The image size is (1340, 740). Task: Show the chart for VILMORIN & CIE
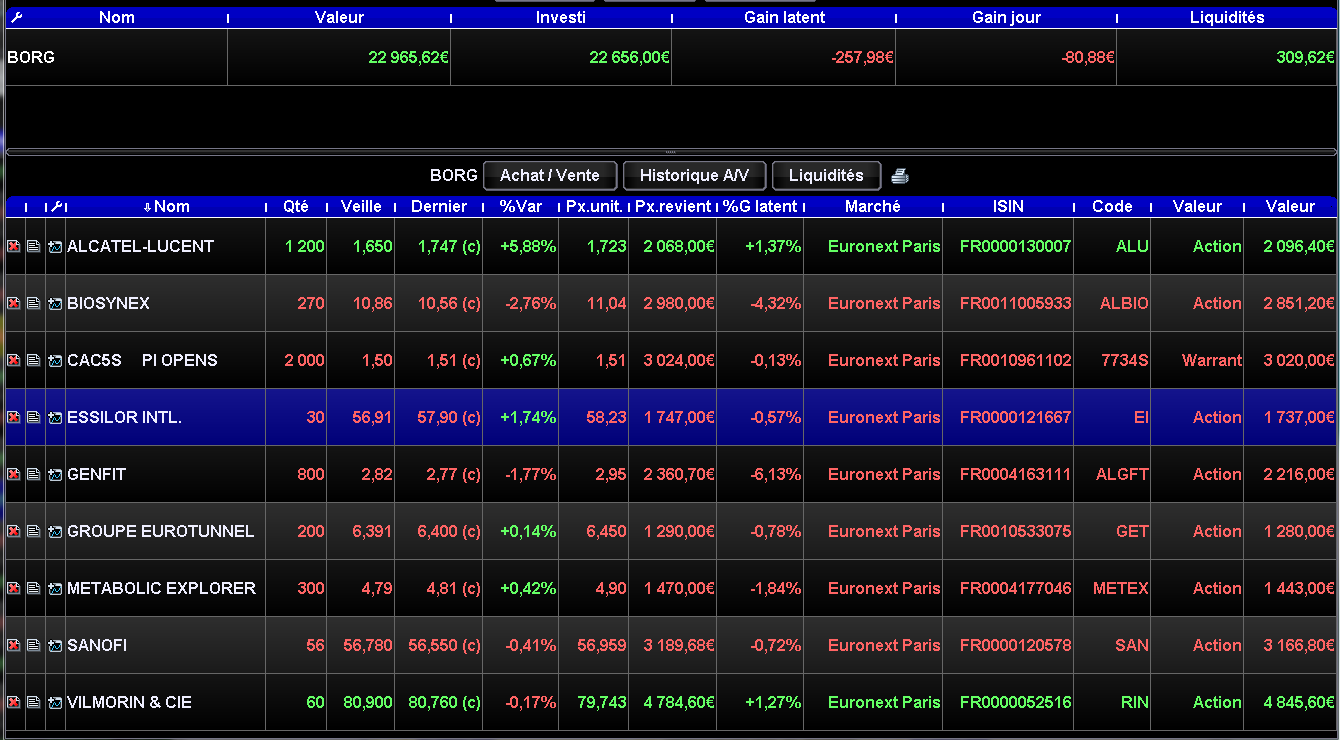coord(55,702)
